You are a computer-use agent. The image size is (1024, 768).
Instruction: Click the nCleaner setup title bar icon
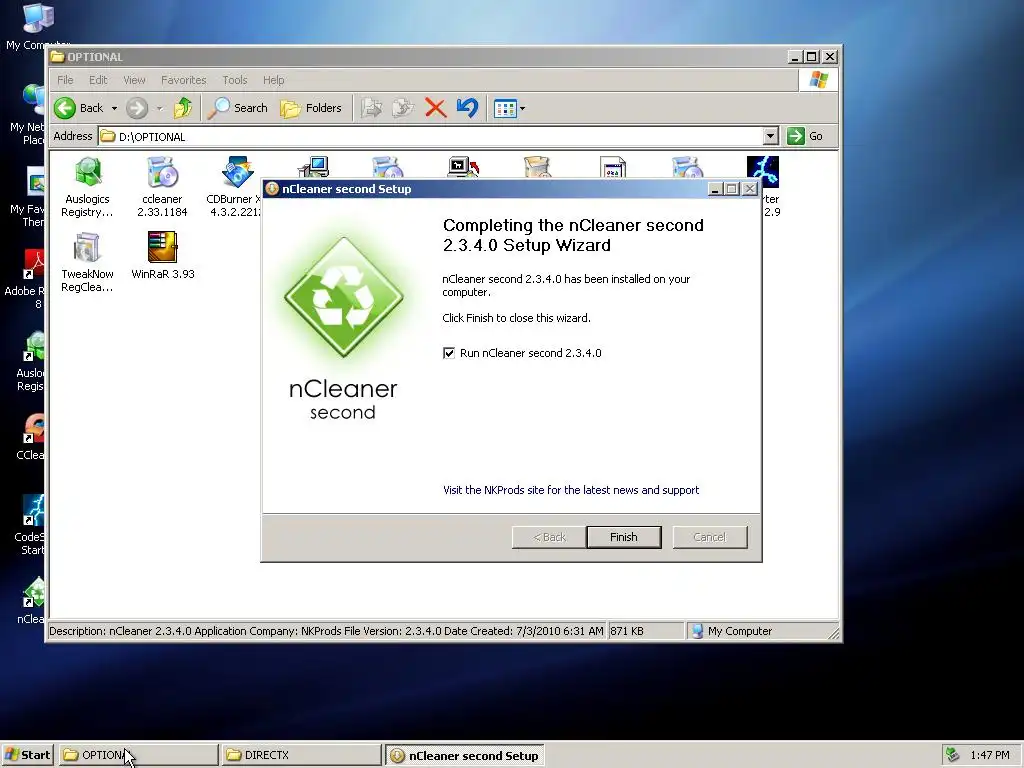click(x=272, y=189)
